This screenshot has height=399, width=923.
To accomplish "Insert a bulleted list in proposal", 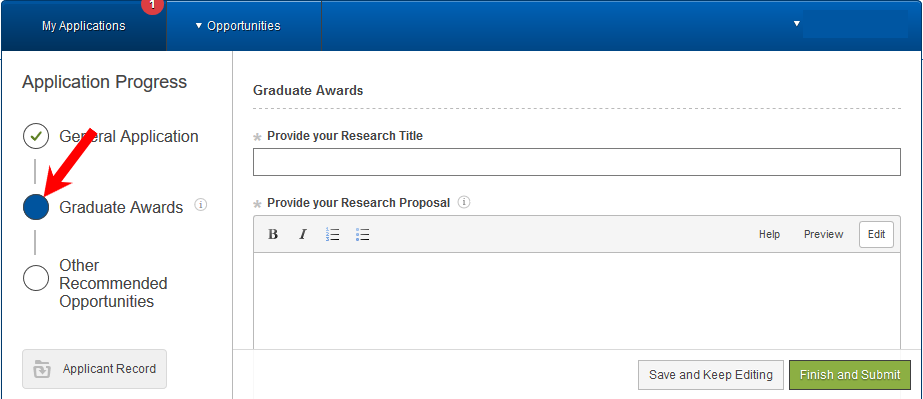I will tap(363, 235).
